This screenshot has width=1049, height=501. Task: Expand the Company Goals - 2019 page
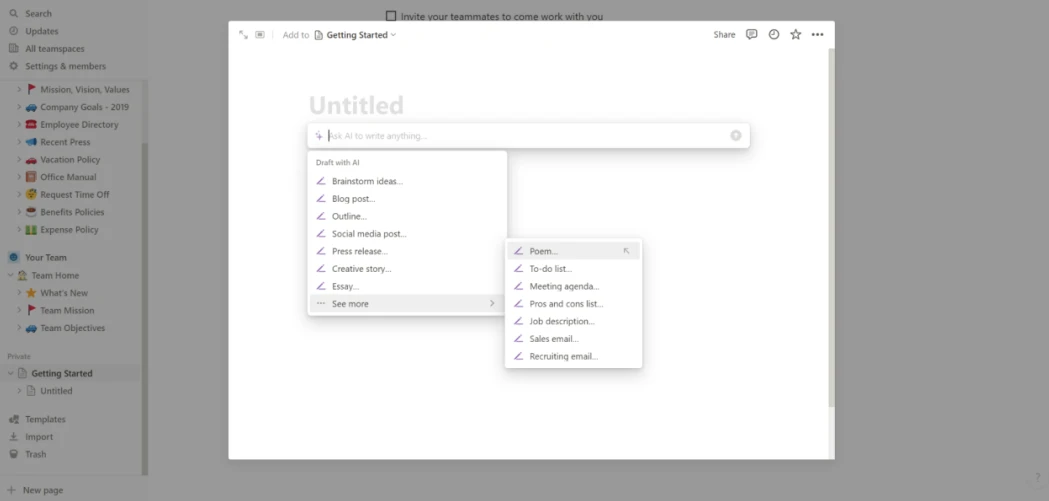(x=19, y=107)
